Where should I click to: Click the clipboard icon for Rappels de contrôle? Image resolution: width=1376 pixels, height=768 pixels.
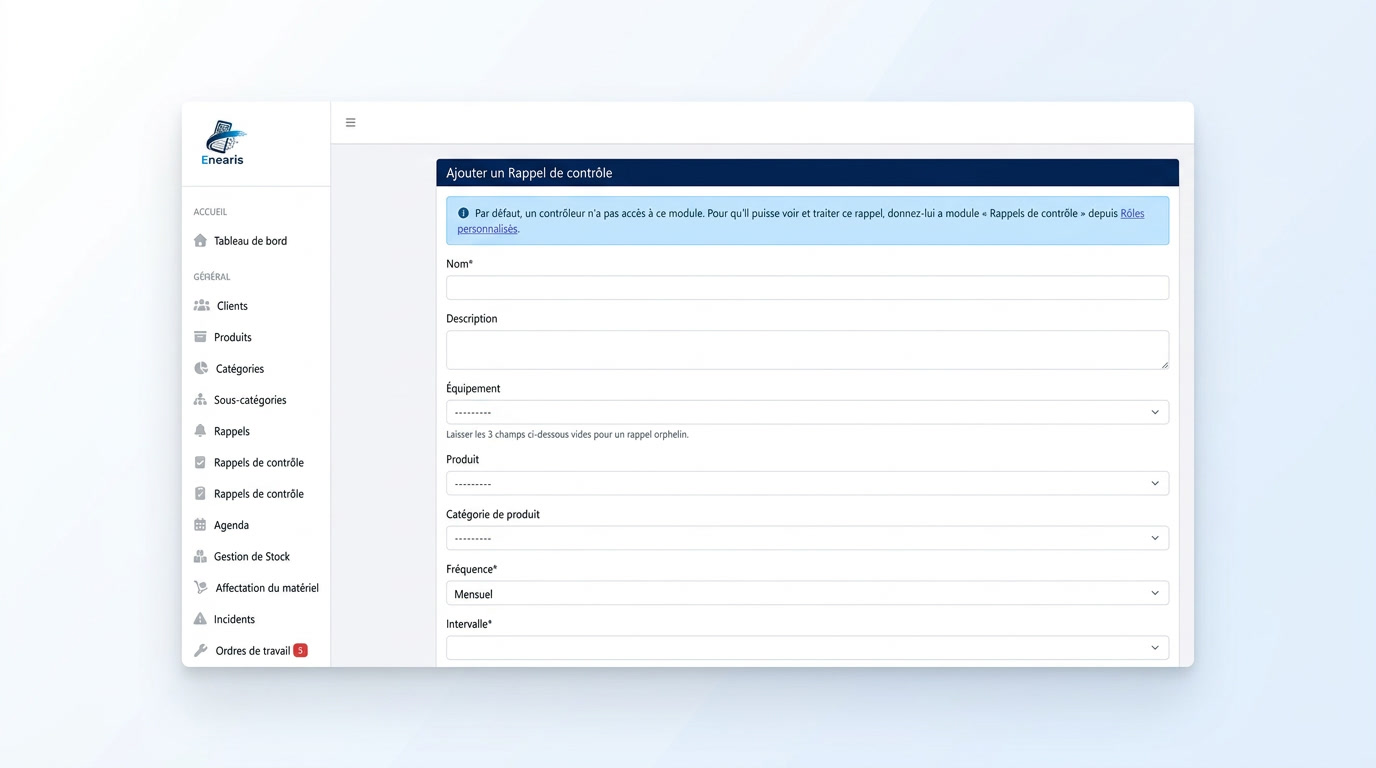[200, 494]
